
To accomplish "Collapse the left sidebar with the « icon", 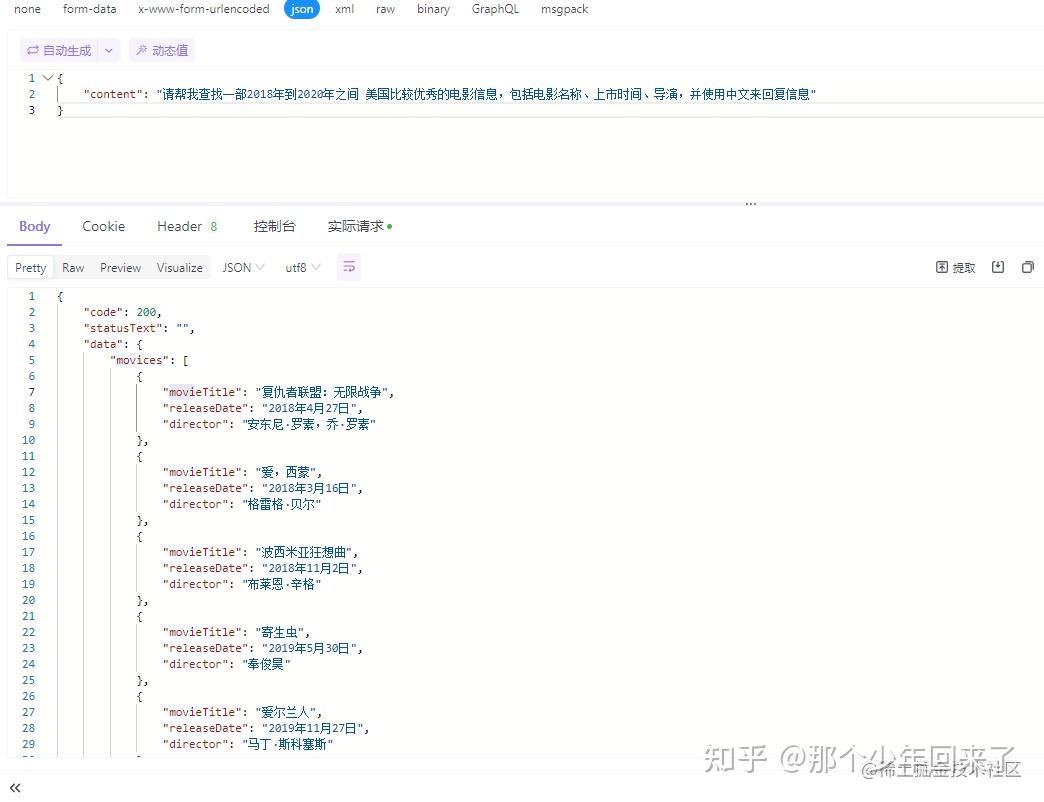I will coord(14,787).
